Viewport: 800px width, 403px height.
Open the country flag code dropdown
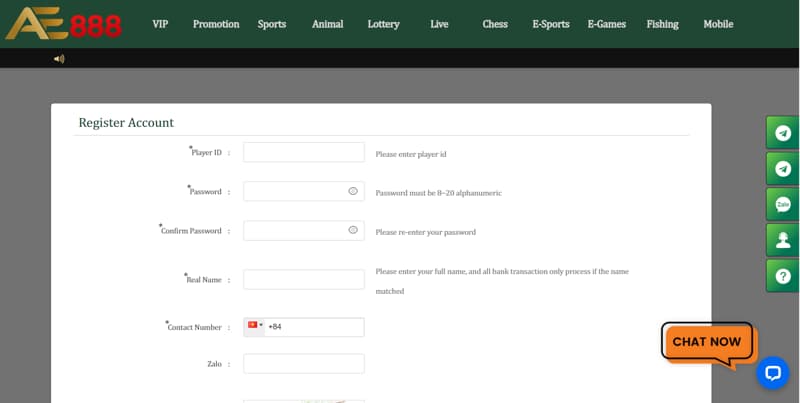(x=255, y=326)
